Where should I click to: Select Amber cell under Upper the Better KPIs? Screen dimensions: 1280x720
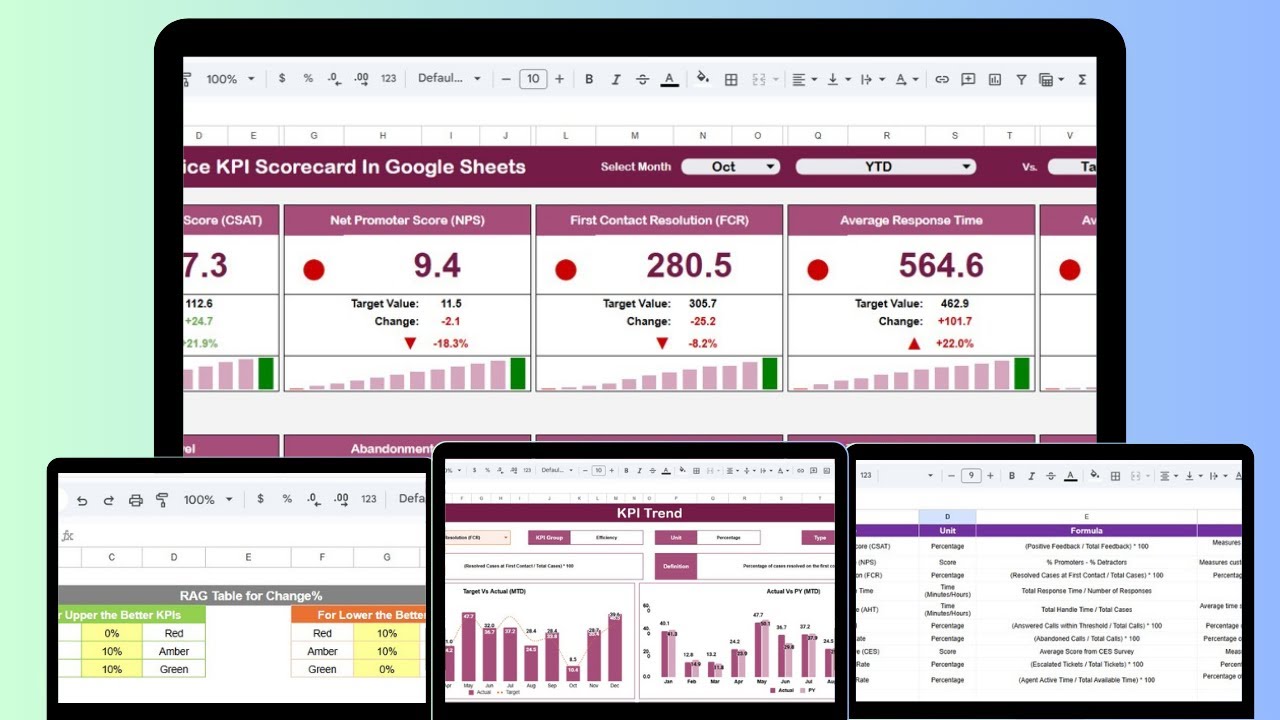pyautogui.click(x=174, y=651)
